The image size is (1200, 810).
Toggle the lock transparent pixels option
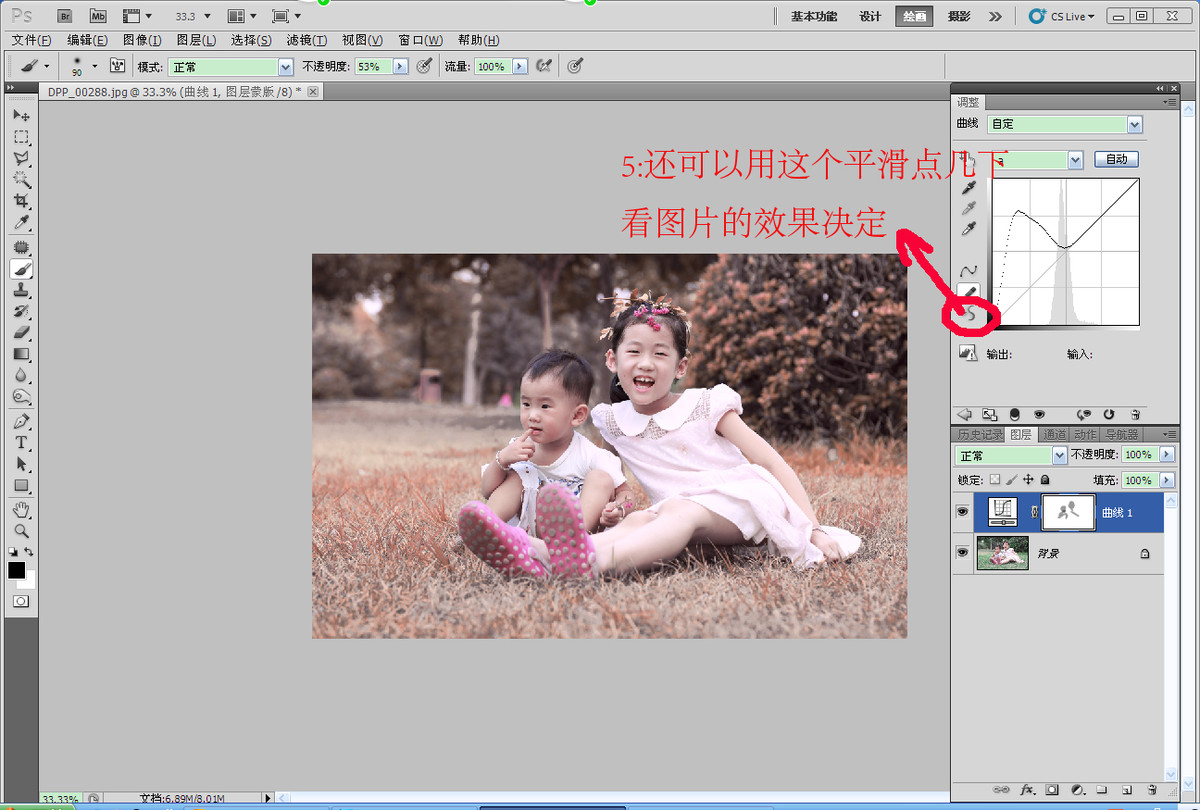point(994,480)
